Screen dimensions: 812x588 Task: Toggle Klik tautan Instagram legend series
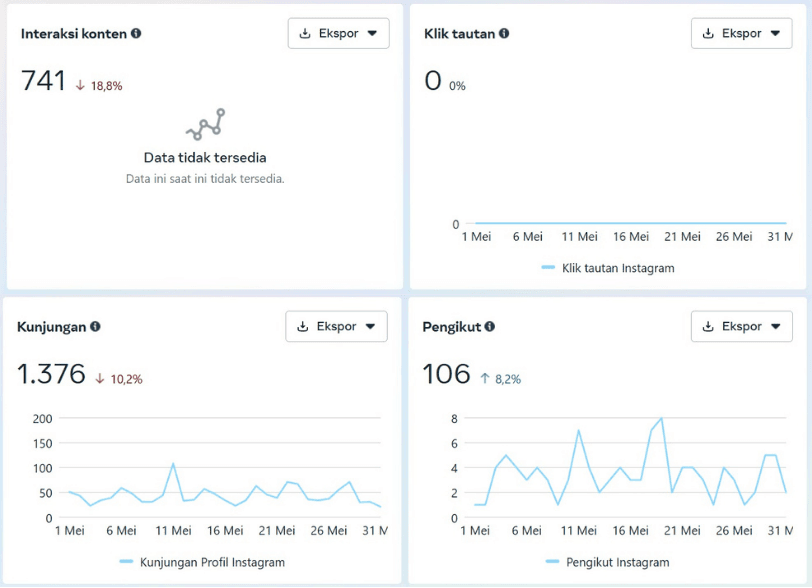[x=608, y=268]
